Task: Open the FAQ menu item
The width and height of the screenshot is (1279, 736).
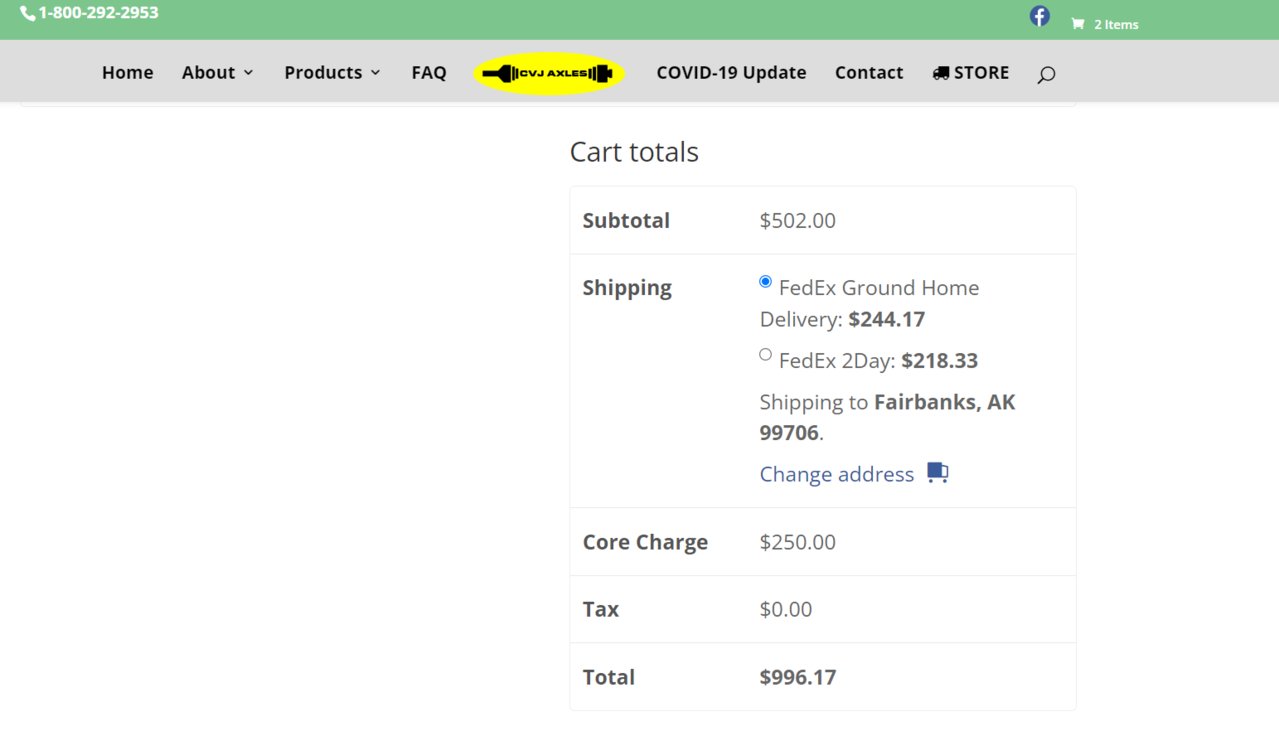Action: [x=429, y=73]
